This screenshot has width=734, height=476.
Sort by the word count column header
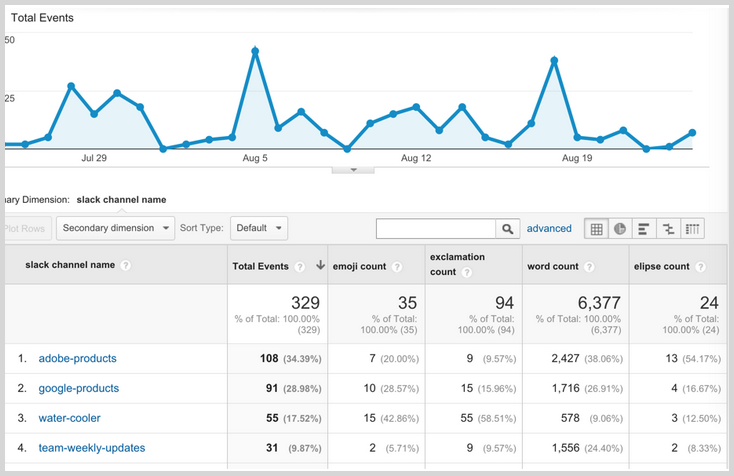(553, 266)
